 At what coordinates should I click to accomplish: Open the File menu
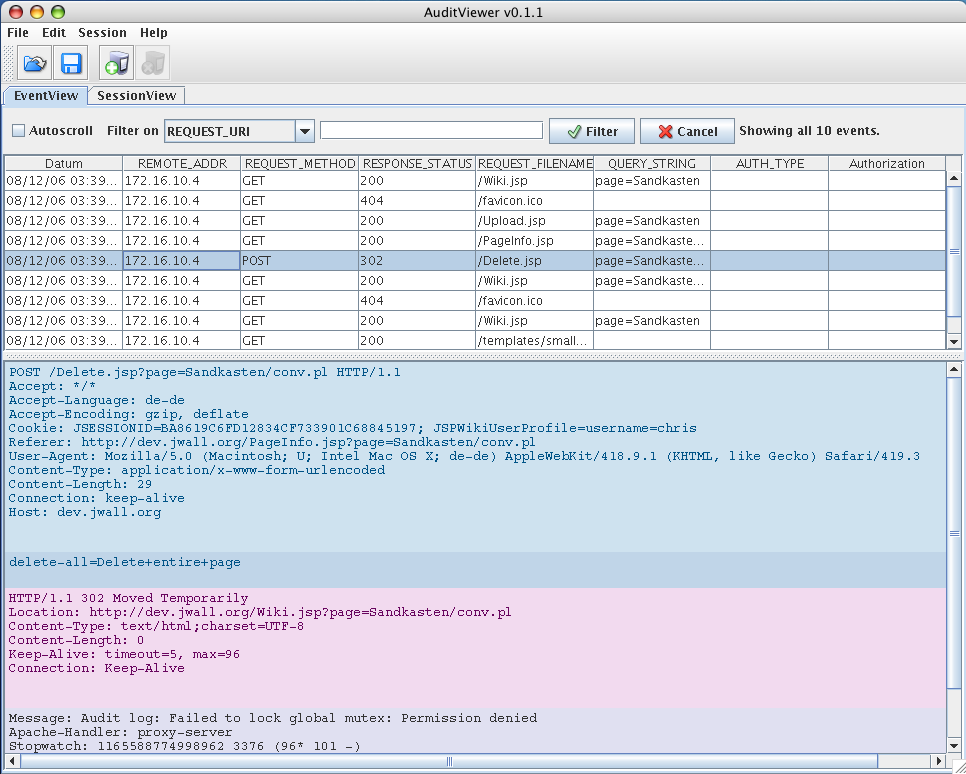(18, 33)
